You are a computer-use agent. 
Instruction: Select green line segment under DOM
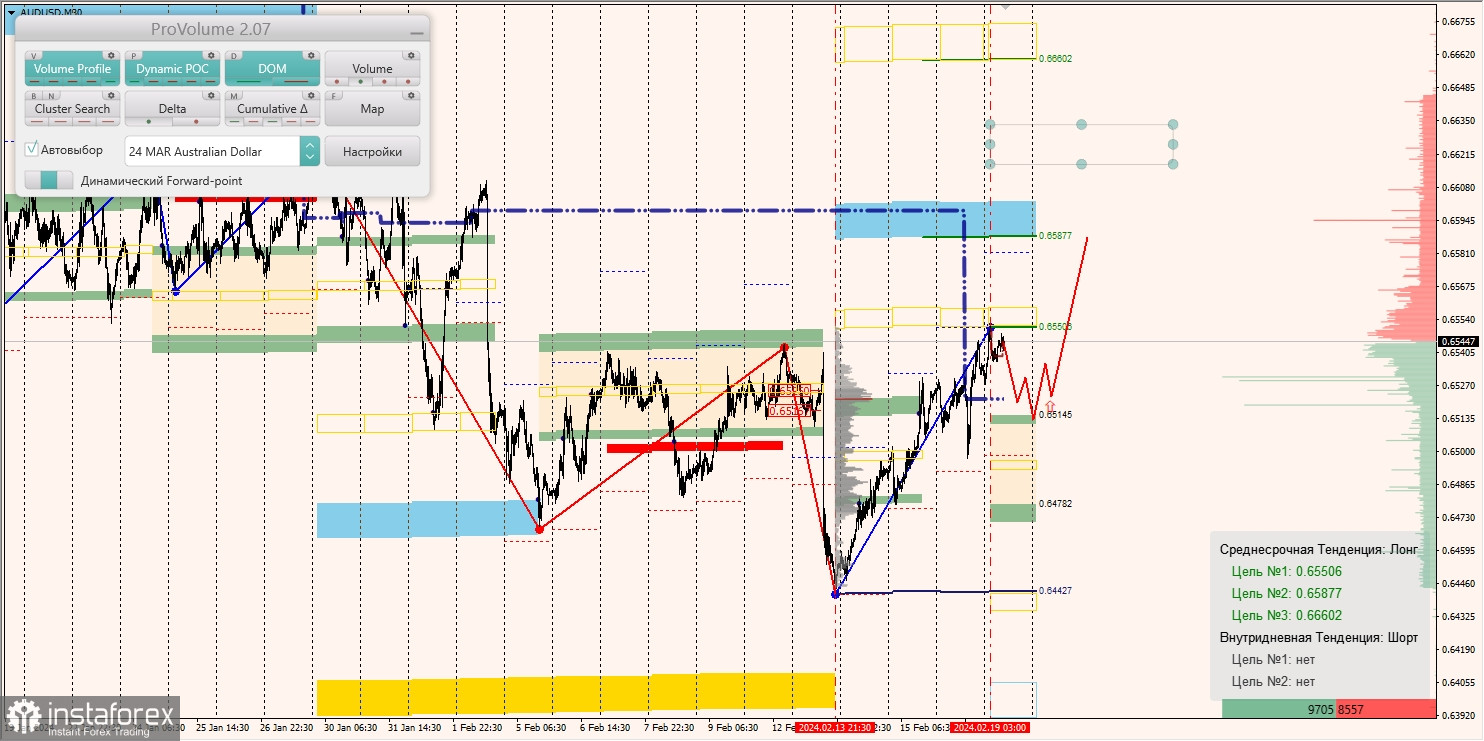tap(248, 82)
